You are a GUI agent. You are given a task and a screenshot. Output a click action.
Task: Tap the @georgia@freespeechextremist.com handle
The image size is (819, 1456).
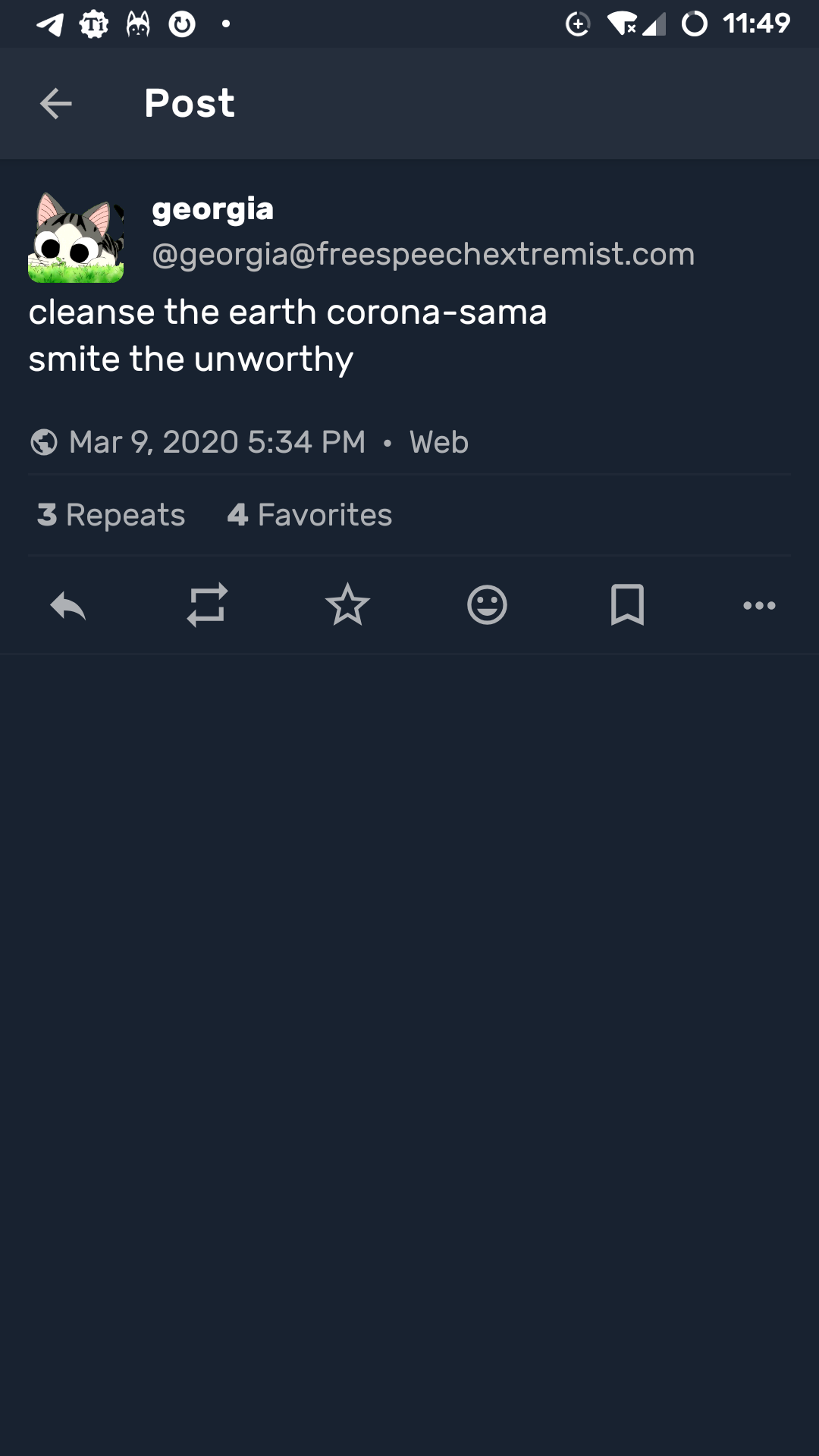(423, 254)
